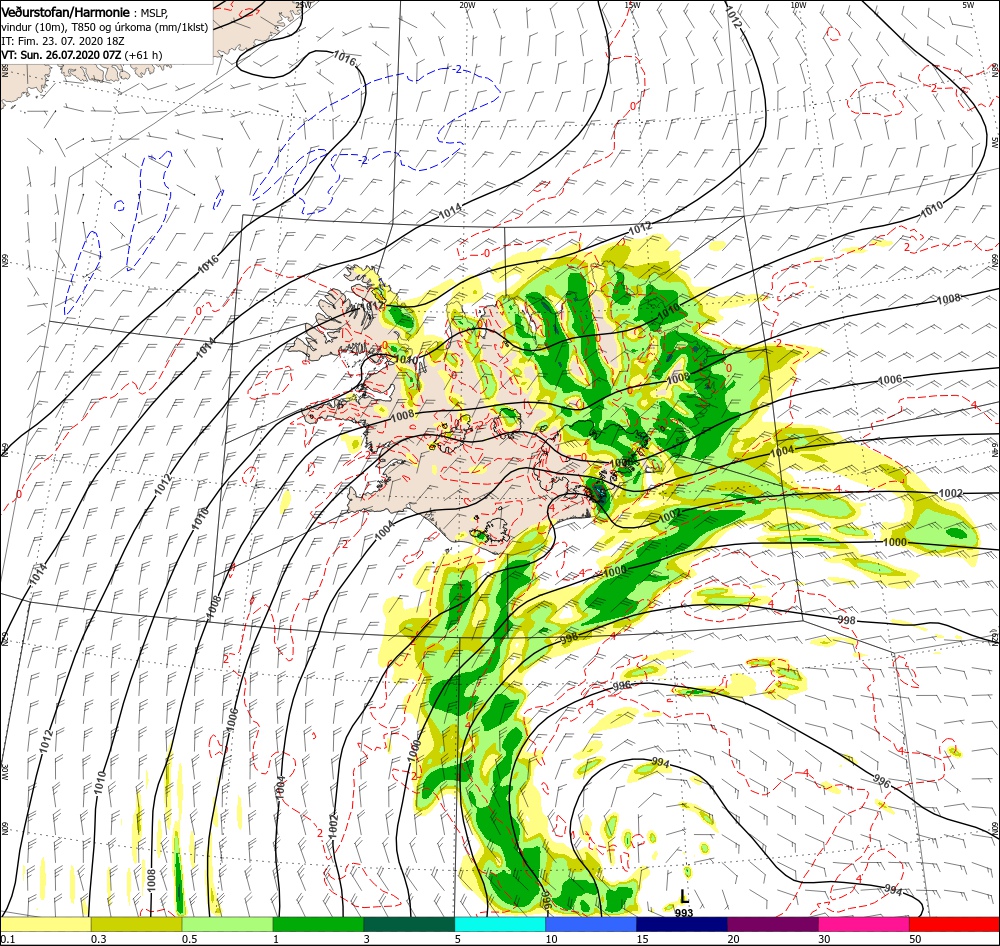The image size is (1000, 946).
Task: Click the '0.5' legend scale value
Action: click(x=189, y=938)
